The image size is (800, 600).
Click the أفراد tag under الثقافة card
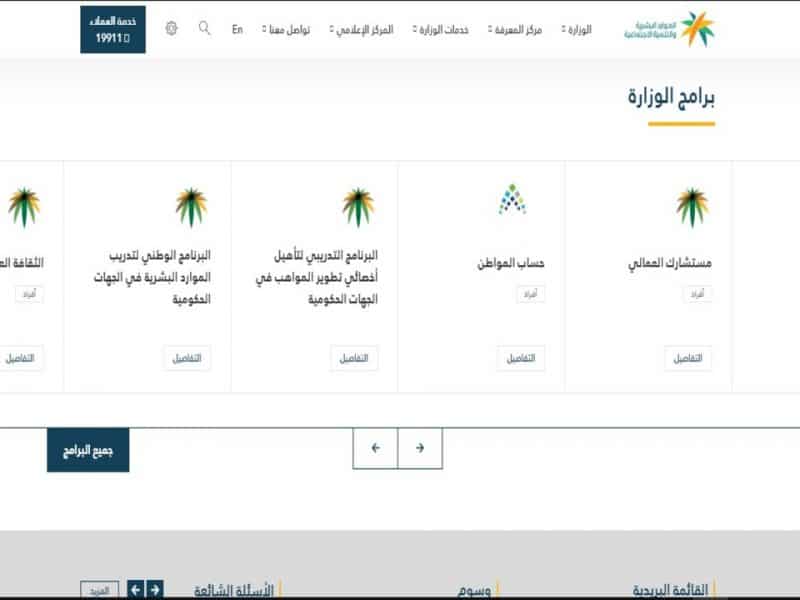[30, 294]
